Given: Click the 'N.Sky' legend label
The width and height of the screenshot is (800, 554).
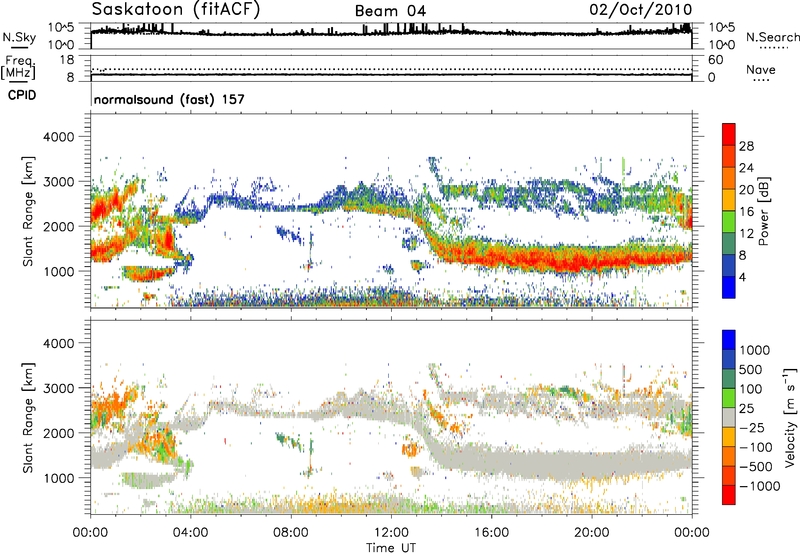Looking at the screenshot, I should [19, 37].
